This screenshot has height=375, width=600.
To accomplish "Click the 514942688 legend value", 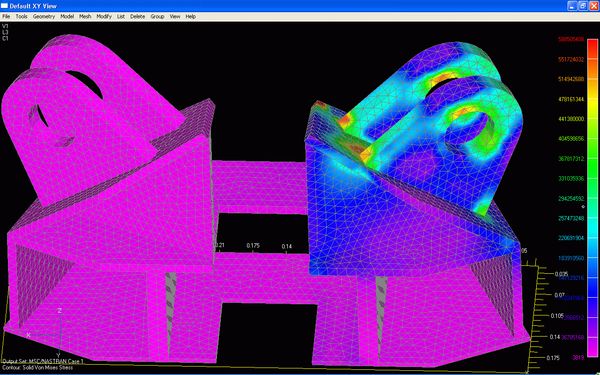I will pyautogui.click(x=571, y=79).
